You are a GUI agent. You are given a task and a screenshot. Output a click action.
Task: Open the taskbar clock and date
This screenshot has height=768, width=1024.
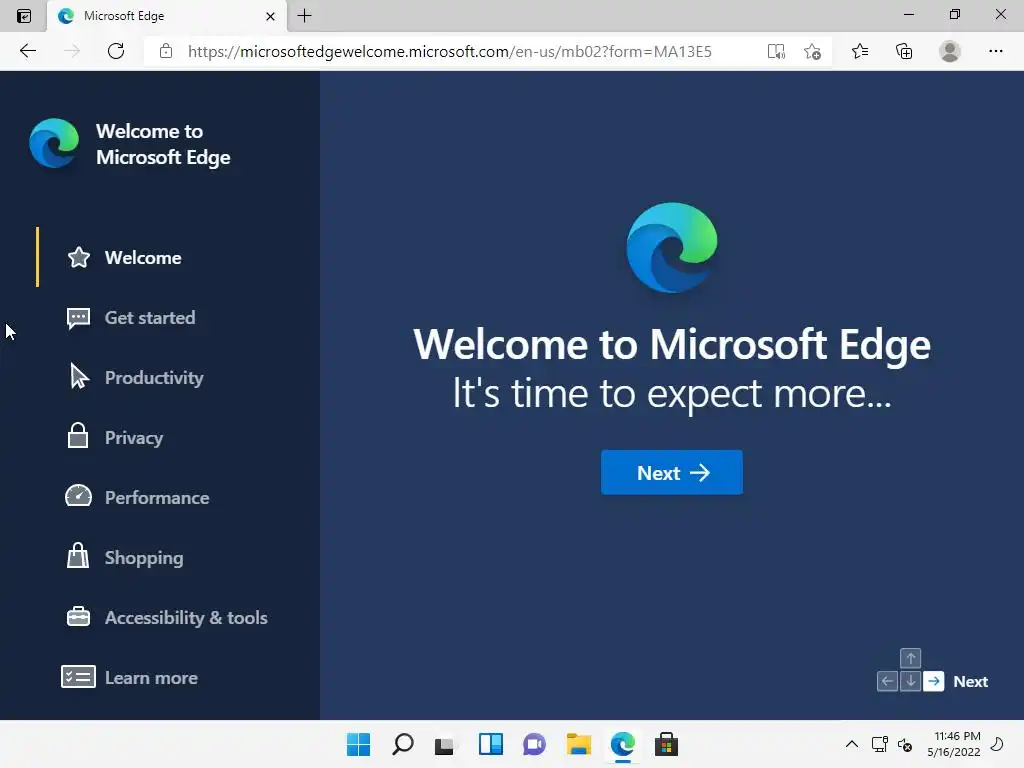pos(953,744)
